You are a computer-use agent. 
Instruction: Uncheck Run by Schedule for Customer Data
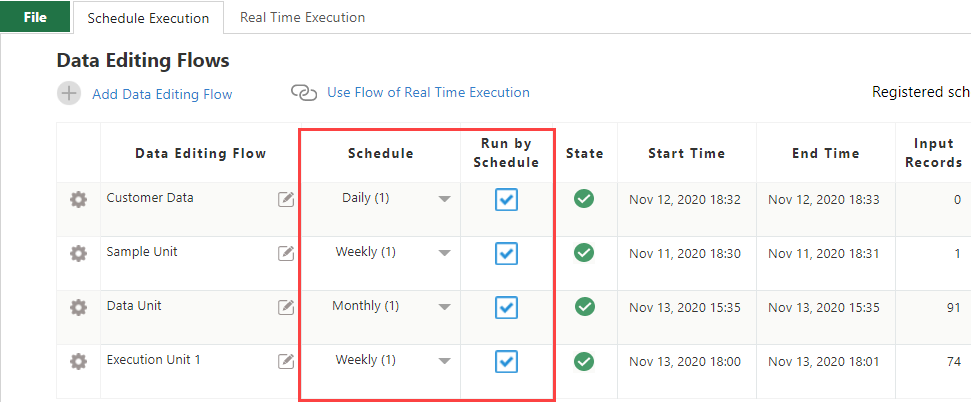click(x=507, y=199)
